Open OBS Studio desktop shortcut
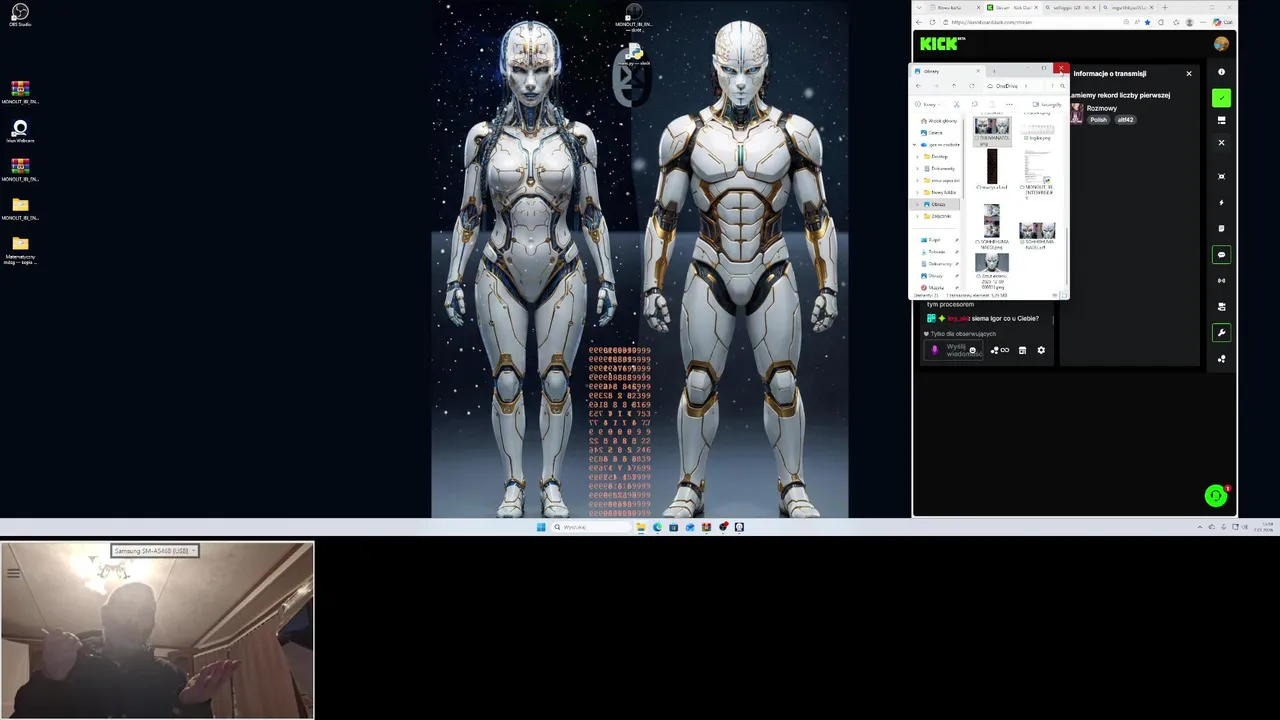 click(20, 14)
